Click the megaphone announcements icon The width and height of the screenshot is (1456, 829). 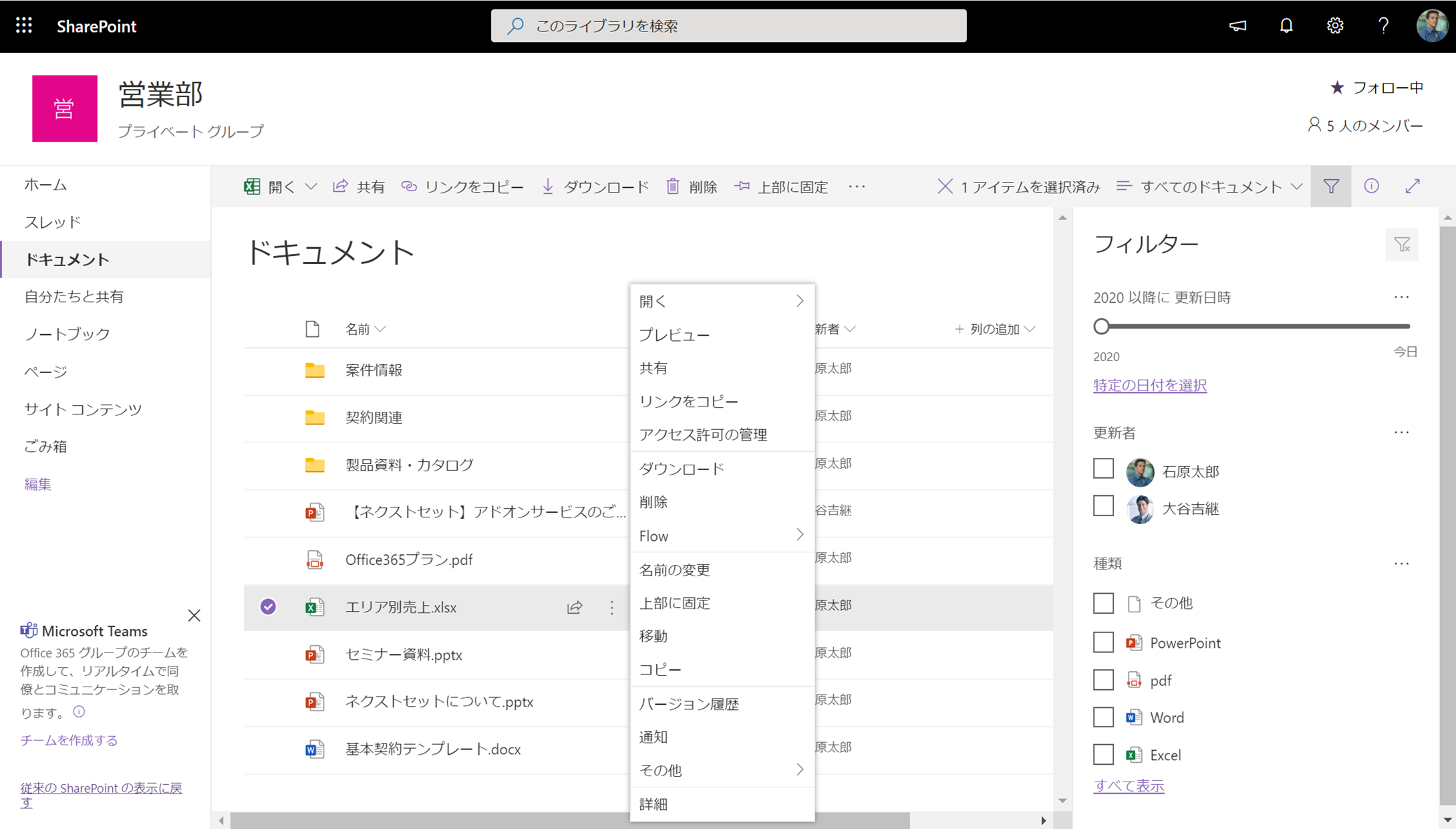coord(1237,25)
